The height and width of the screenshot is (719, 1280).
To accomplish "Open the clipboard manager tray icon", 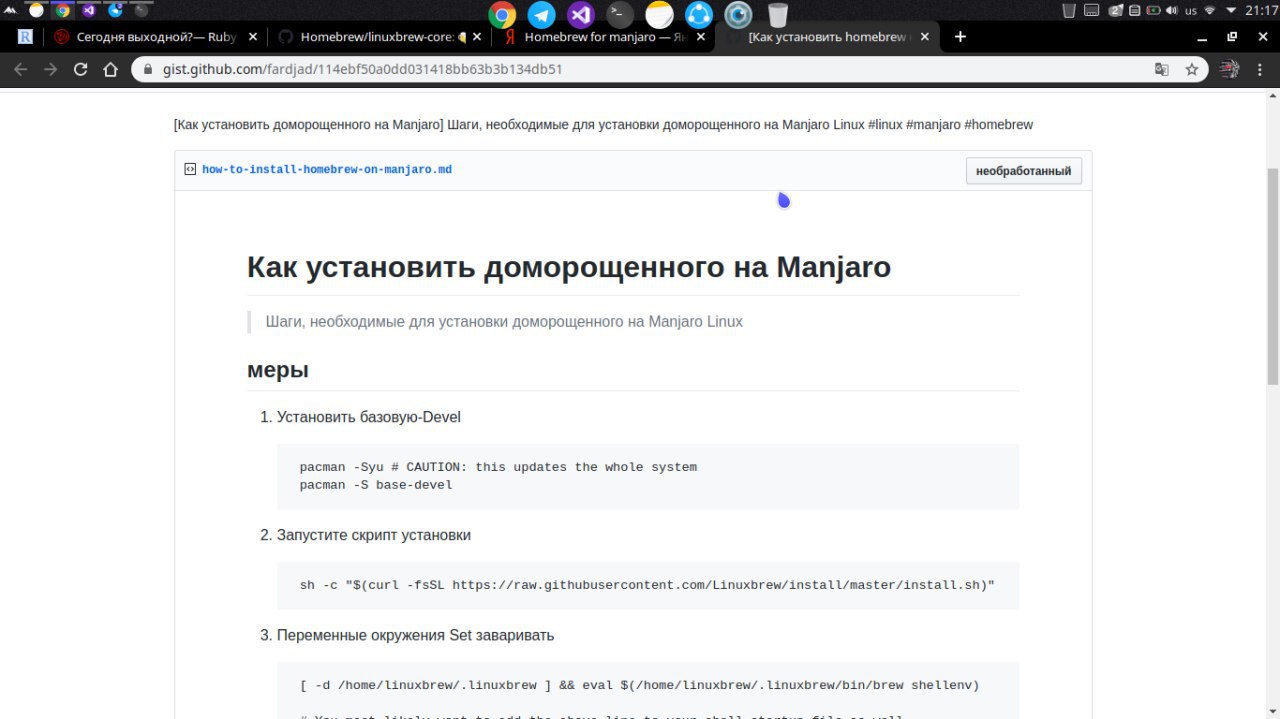I will point(1134,10).
